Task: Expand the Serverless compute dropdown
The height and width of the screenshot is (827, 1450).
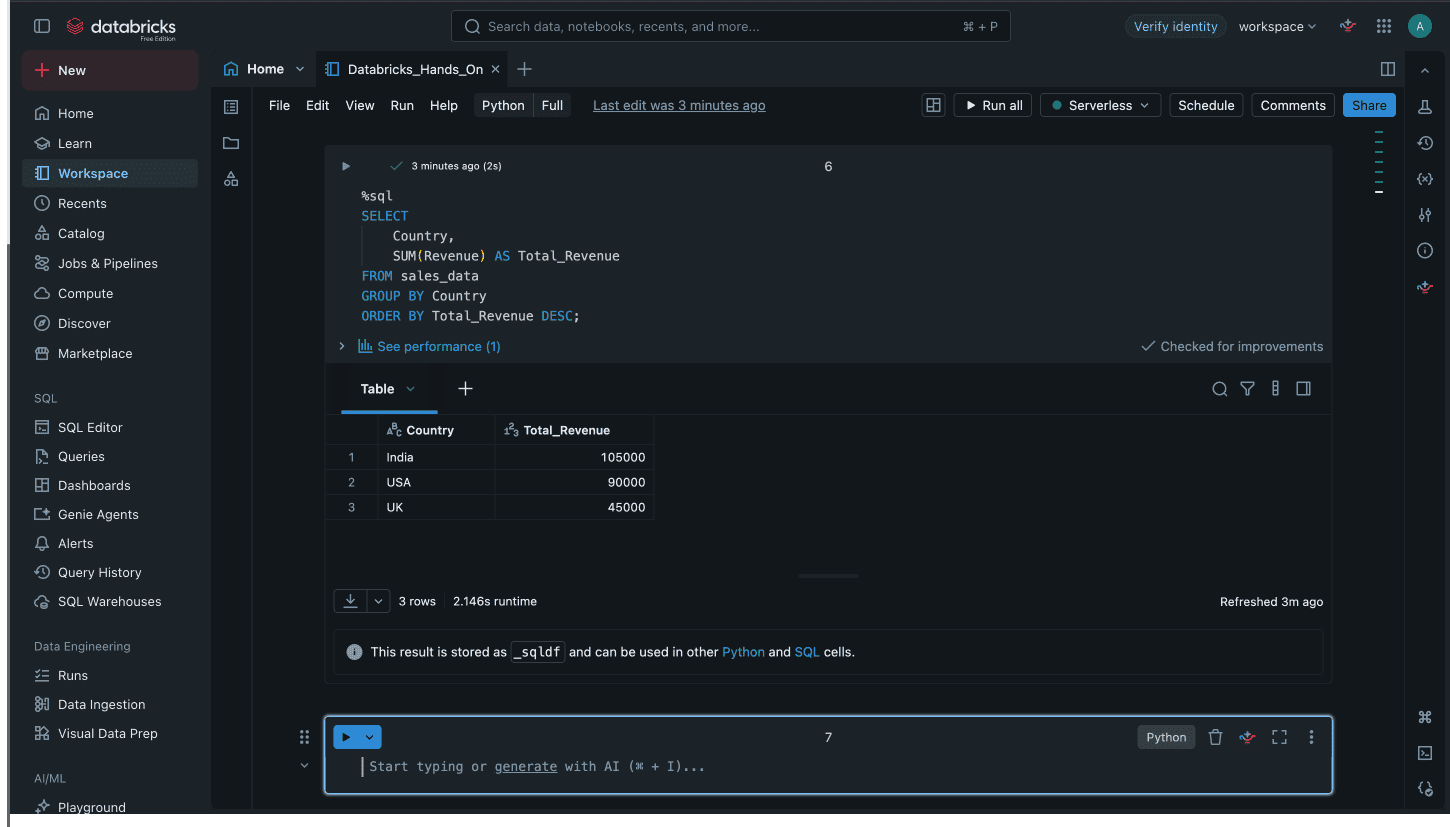Action: (x=1100, y=105)
